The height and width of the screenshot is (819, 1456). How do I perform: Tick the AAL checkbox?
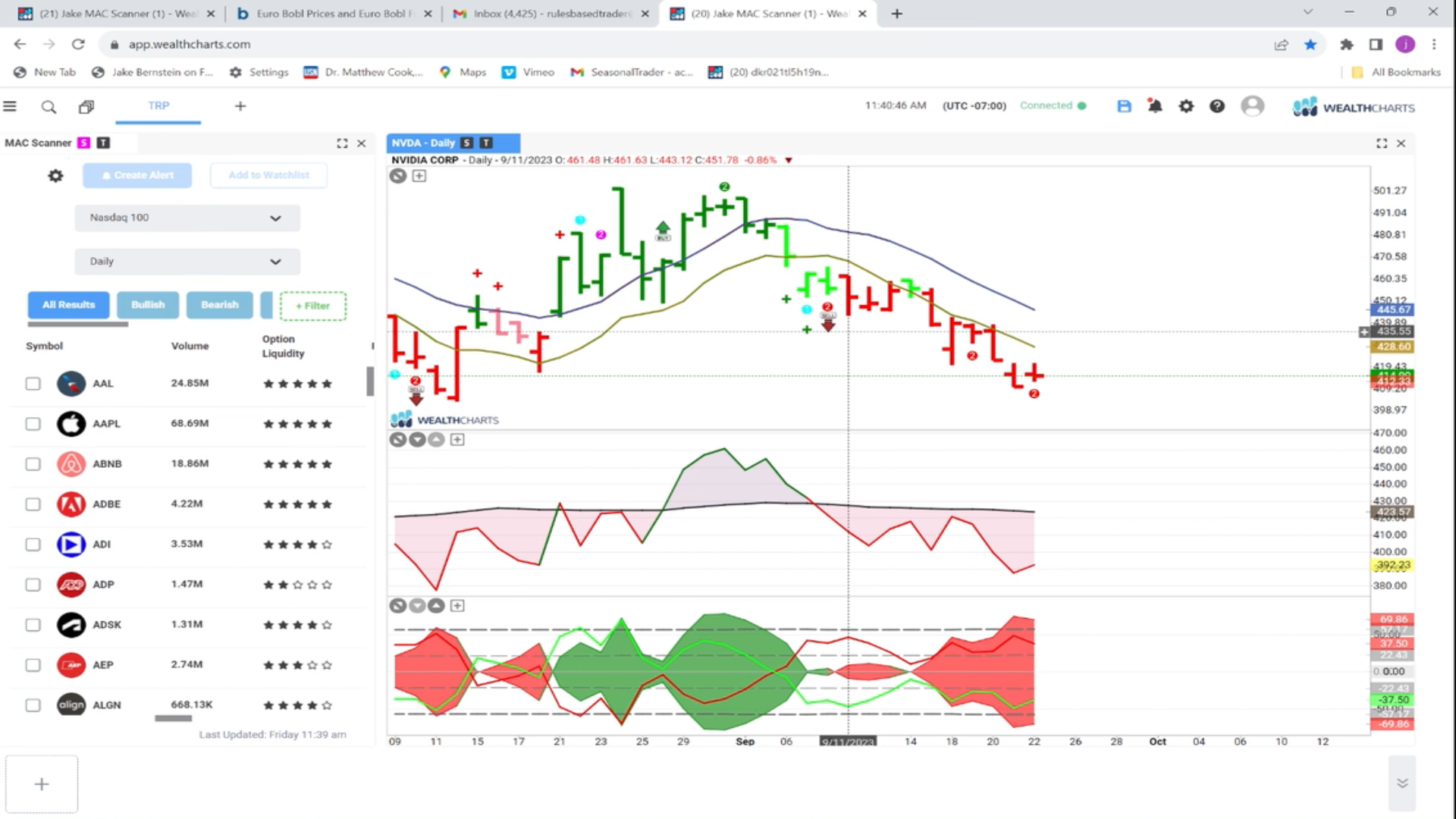coord(33,384)
